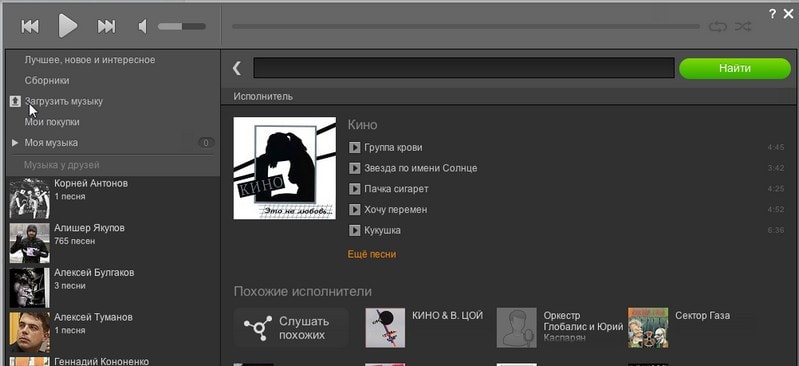Image resolution: width=799 pixels, height=366 pixels.
Task: Select the Звезда по имени Солнце title
Action: point(420,168)
